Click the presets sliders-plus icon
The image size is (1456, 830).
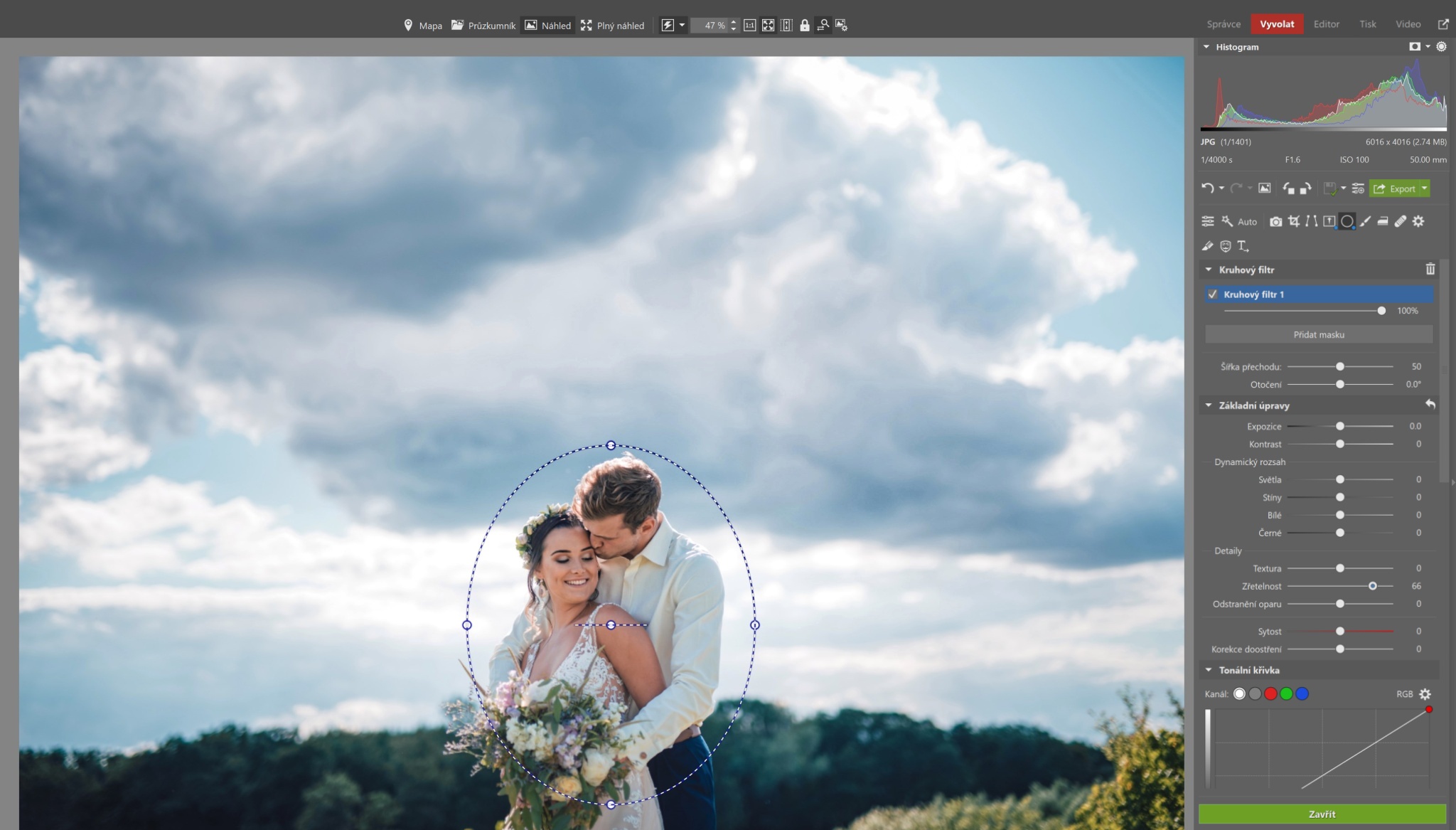(1358, 188)
